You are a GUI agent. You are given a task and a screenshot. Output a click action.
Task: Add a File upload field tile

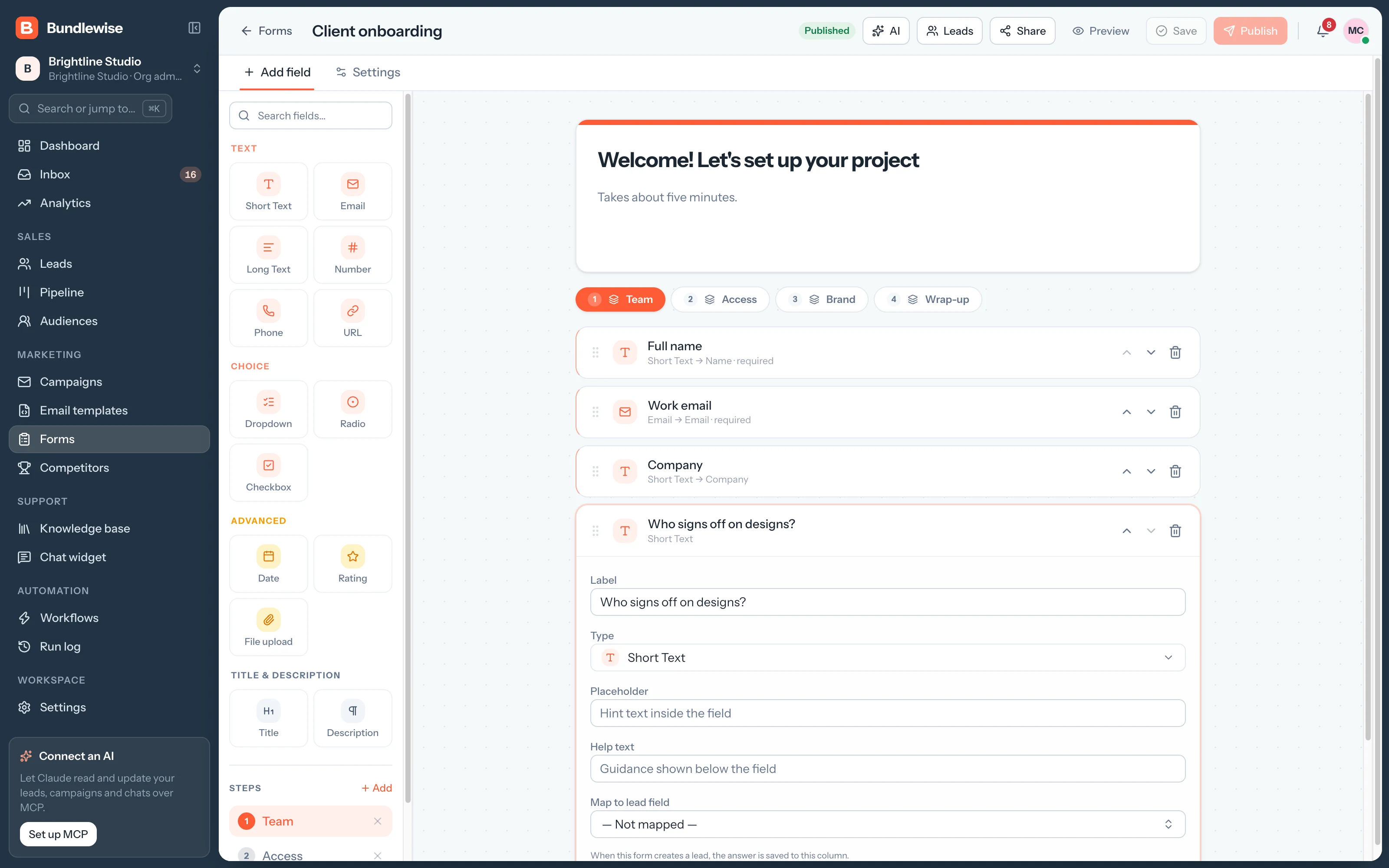click(x=268, y=627)
